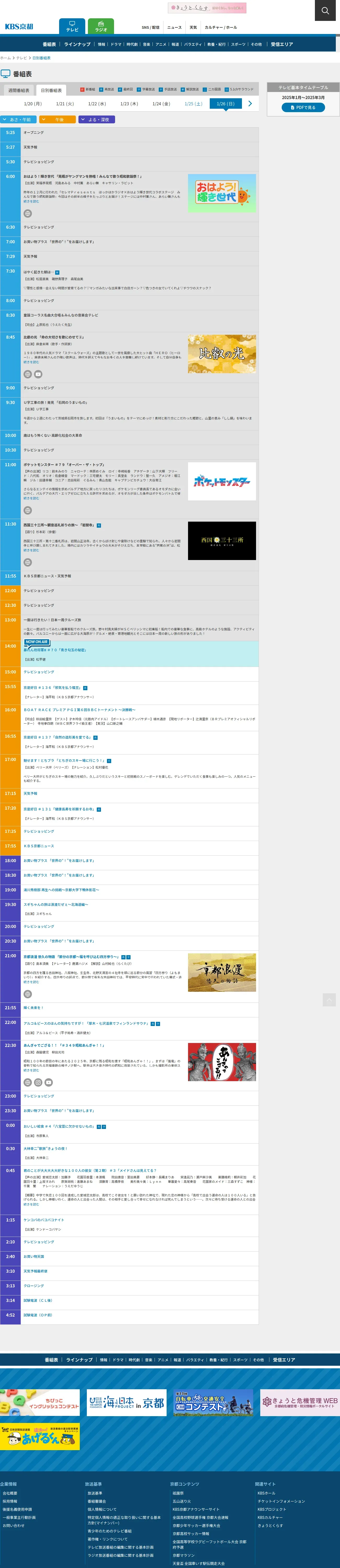Open the KBSホール footer link
The height and width of the screenshot is (1568, 340).
click(266, 1493)
